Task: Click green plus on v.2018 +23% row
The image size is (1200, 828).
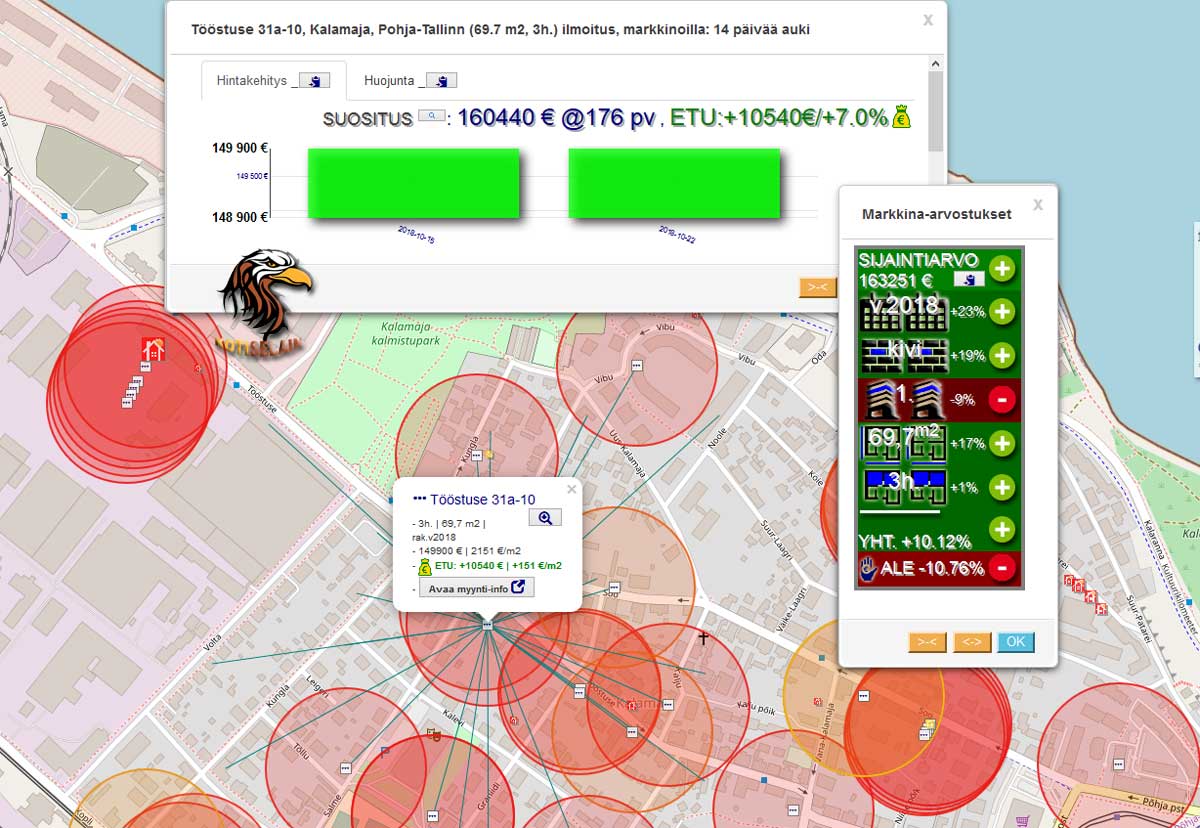Action: 1002,311
